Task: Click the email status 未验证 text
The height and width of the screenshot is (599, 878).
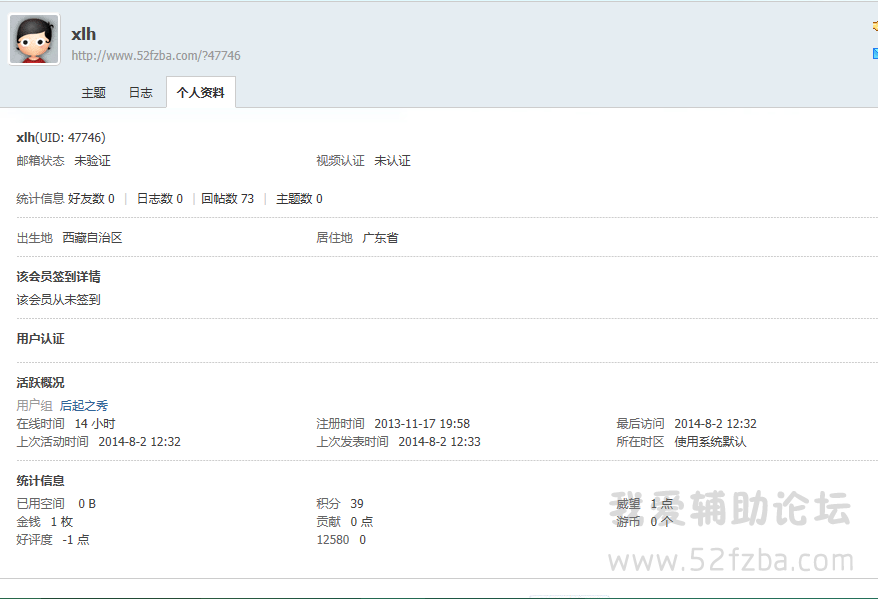Action: (x=92, y=161)
